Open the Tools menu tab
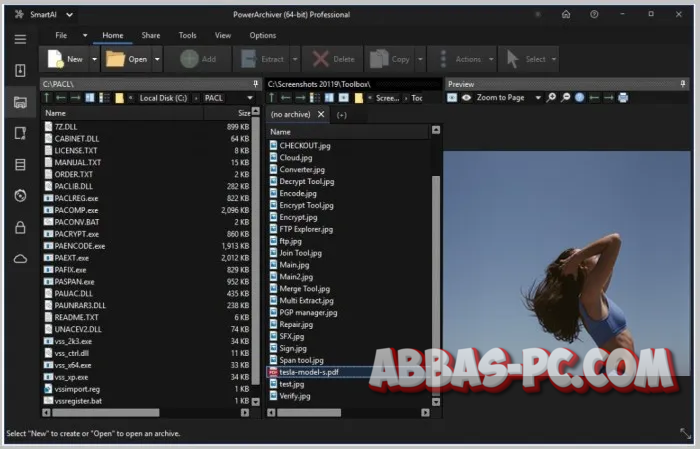 click(187, 35)
